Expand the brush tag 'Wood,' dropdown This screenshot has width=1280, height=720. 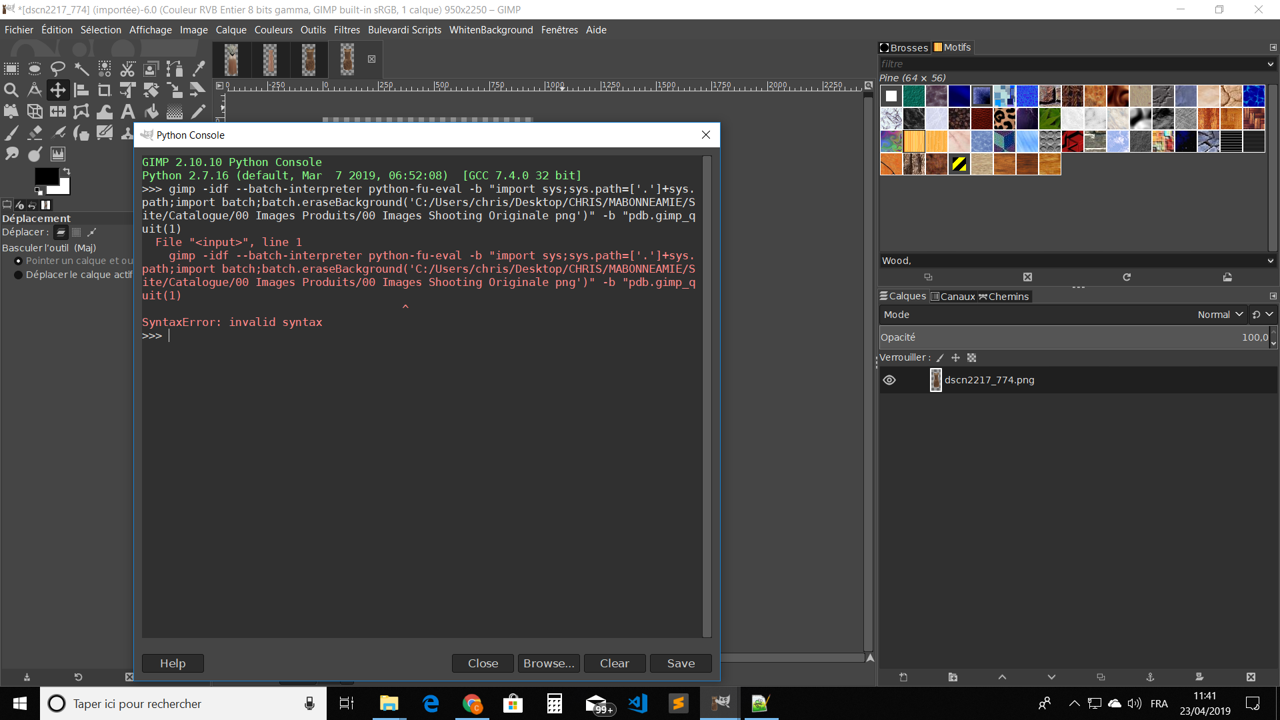click(1270, 261)
